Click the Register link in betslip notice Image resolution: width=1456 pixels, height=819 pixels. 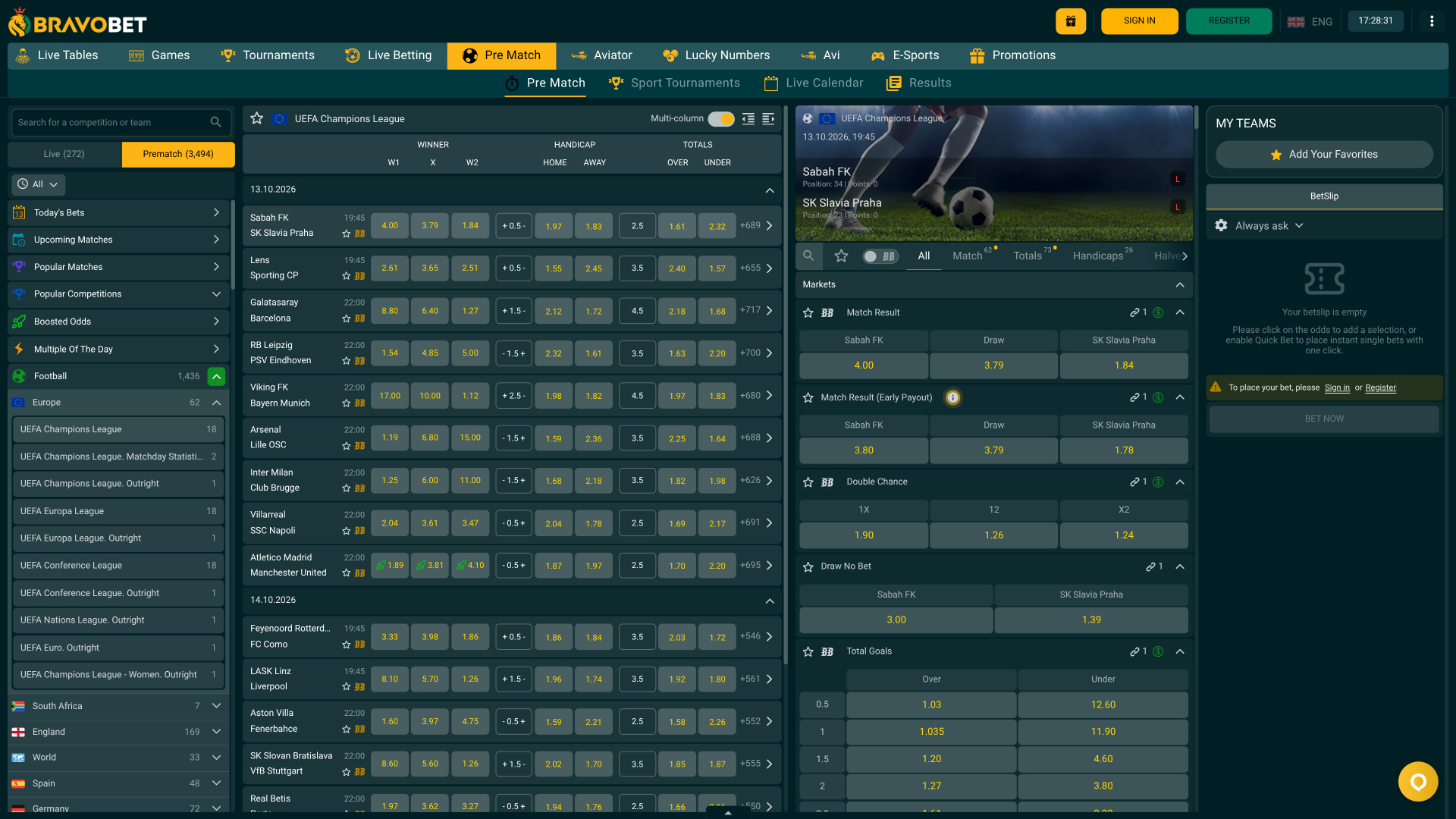point(1380,388)
